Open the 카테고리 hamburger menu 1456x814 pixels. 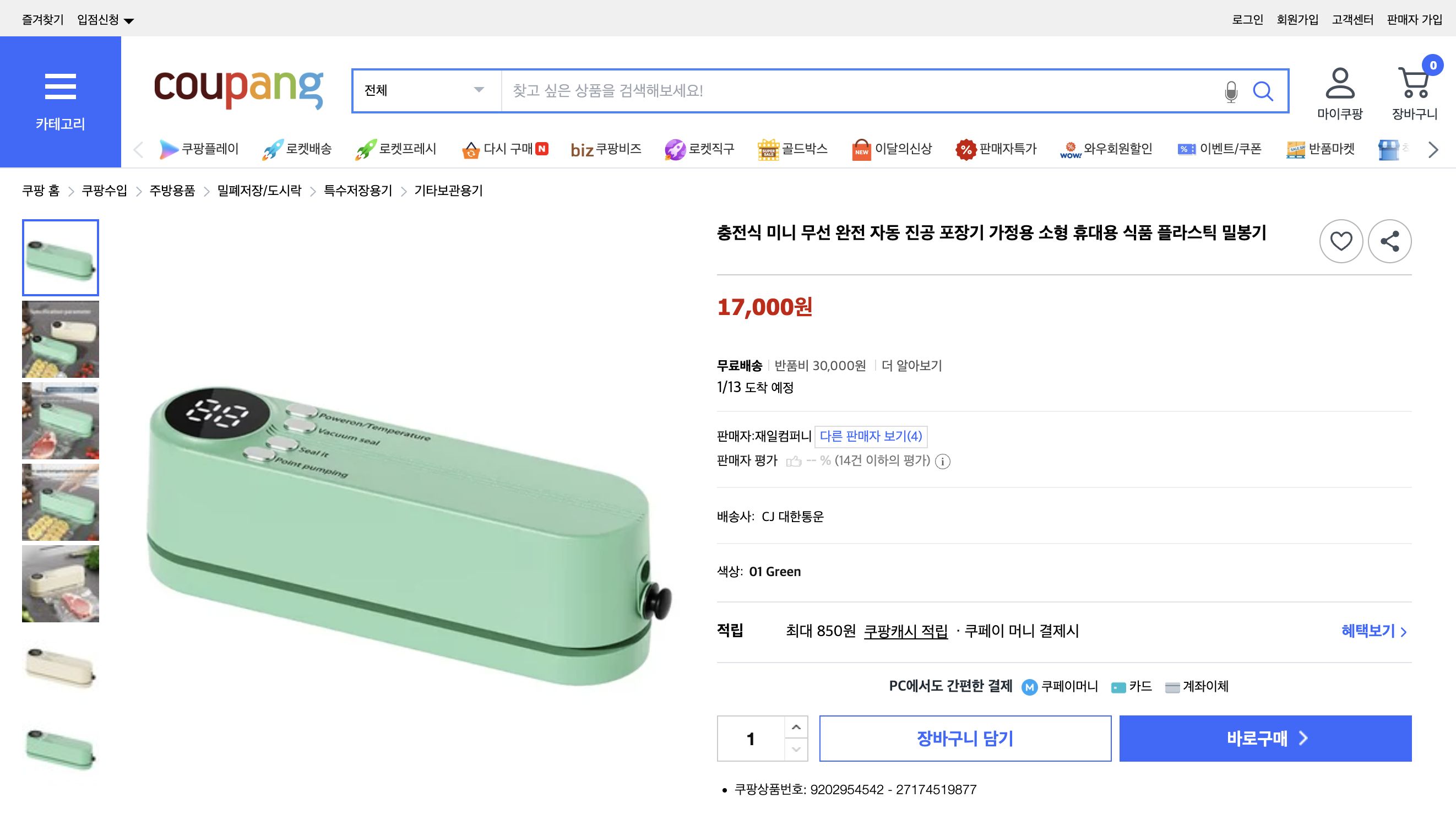pos(61,88)
